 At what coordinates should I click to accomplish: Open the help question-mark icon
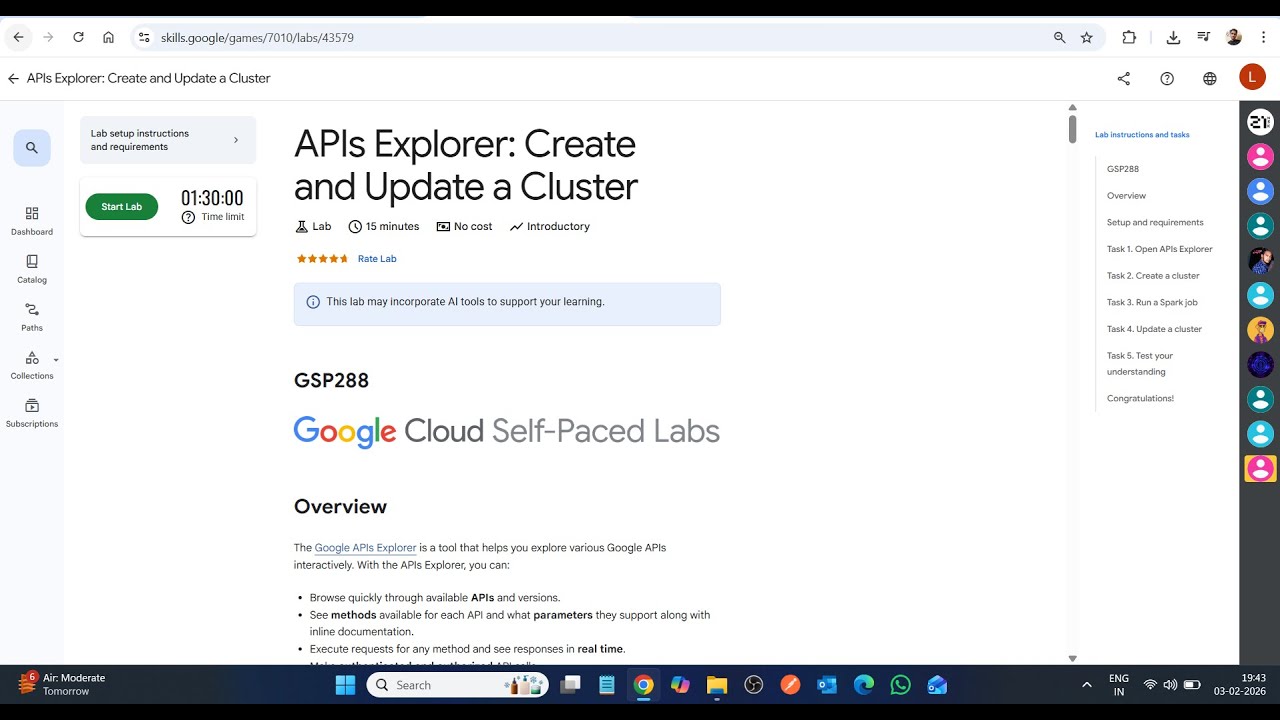[1167, 78]
